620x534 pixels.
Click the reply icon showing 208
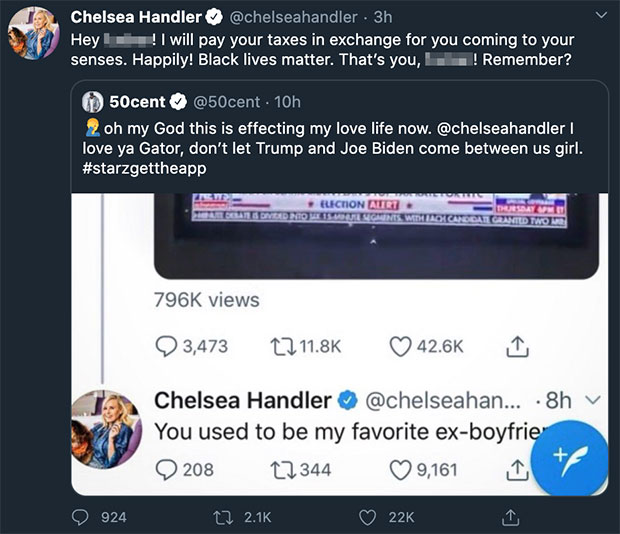click(x=168, y=469)
